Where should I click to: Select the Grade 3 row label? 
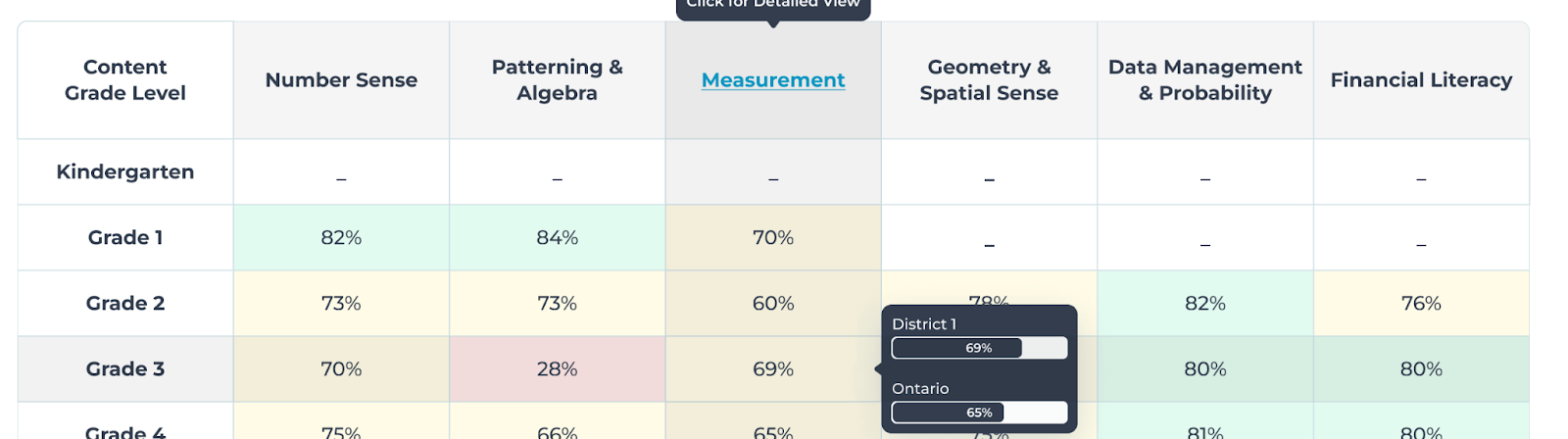point(125,369)
